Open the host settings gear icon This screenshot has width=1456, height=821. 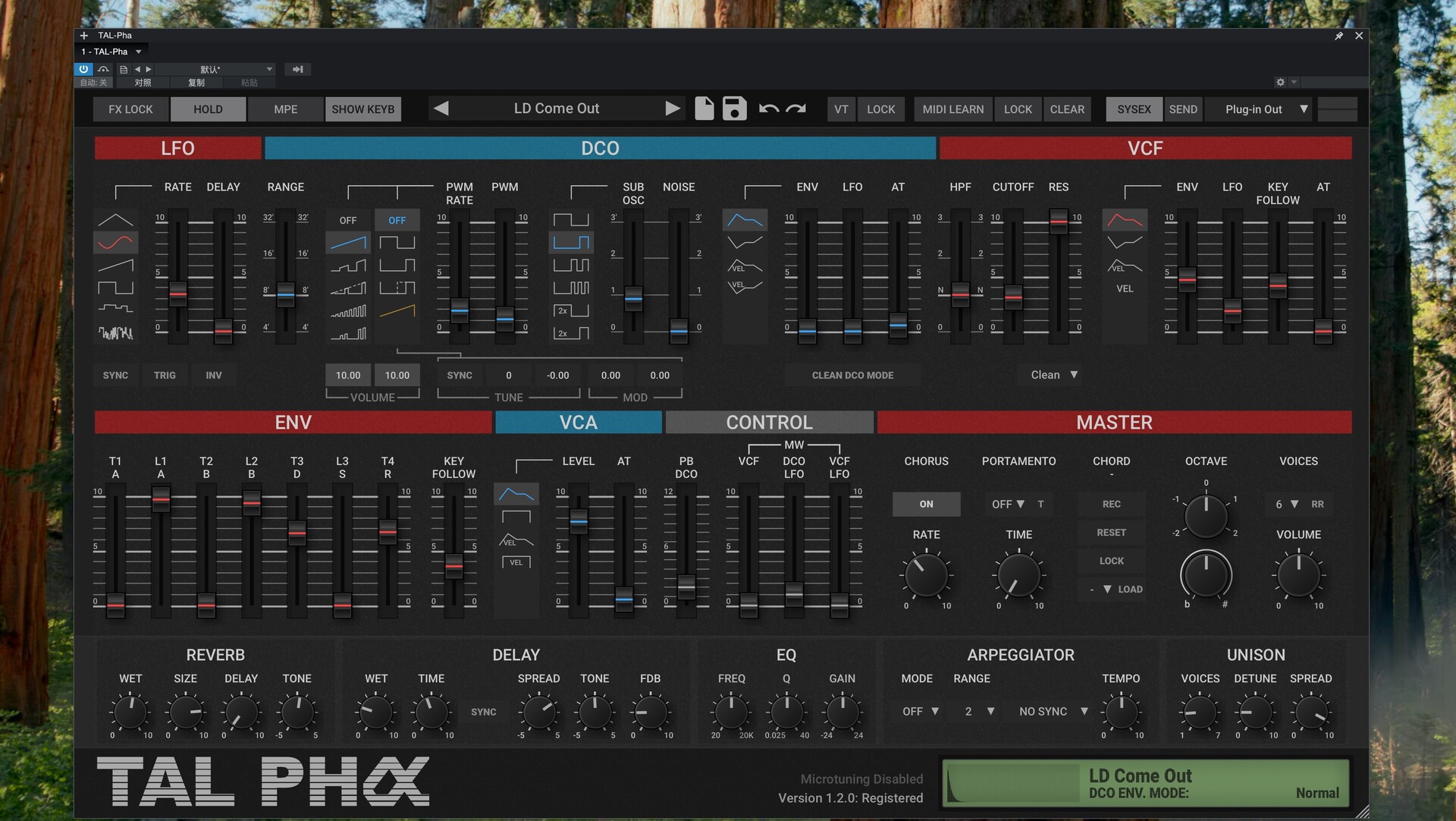point(1280,82)
